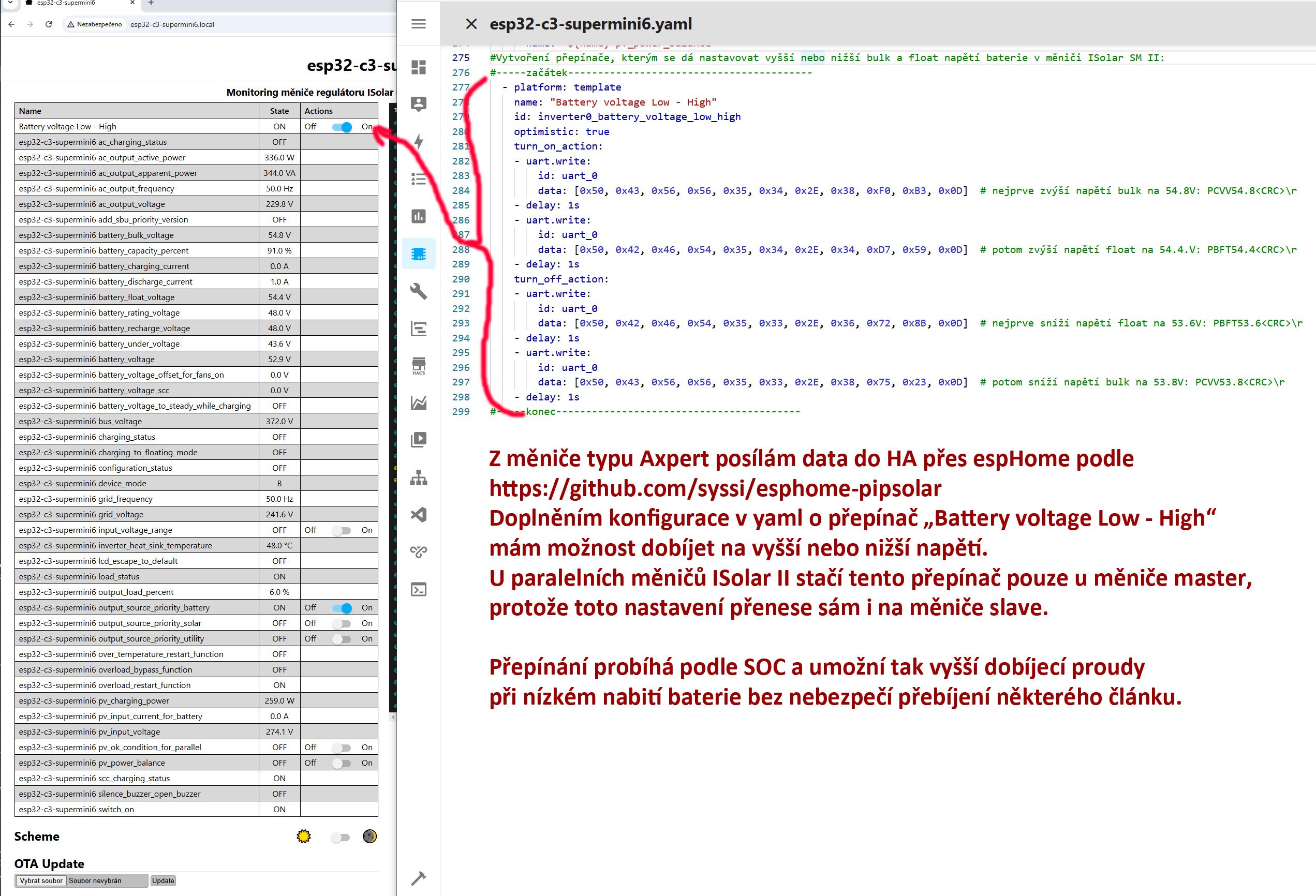Screen dimensions: 1316x896
Task: Click the OTA Update button
Action: coord(163,880)
